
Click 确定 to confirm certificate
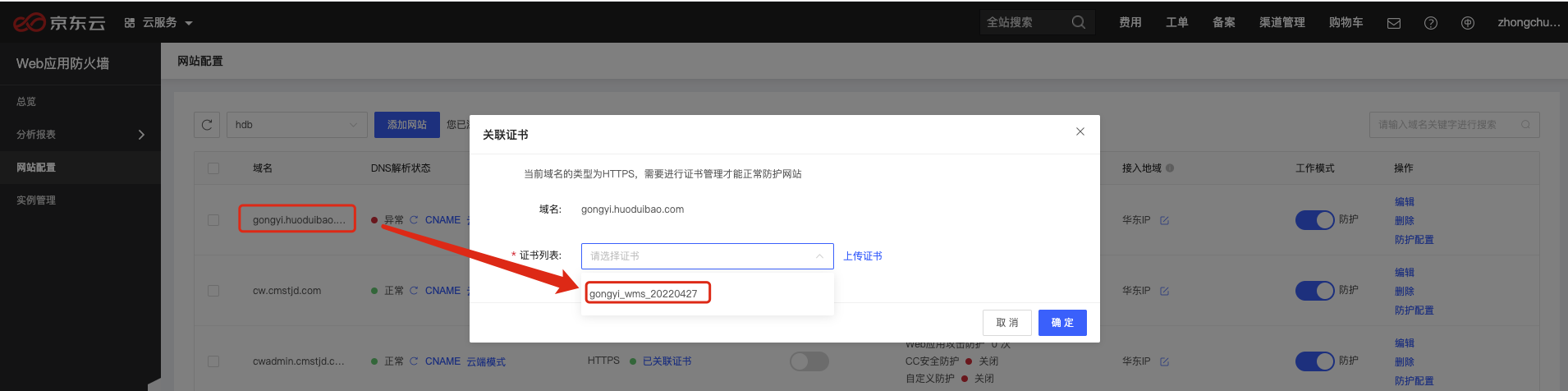(1062, 323)
